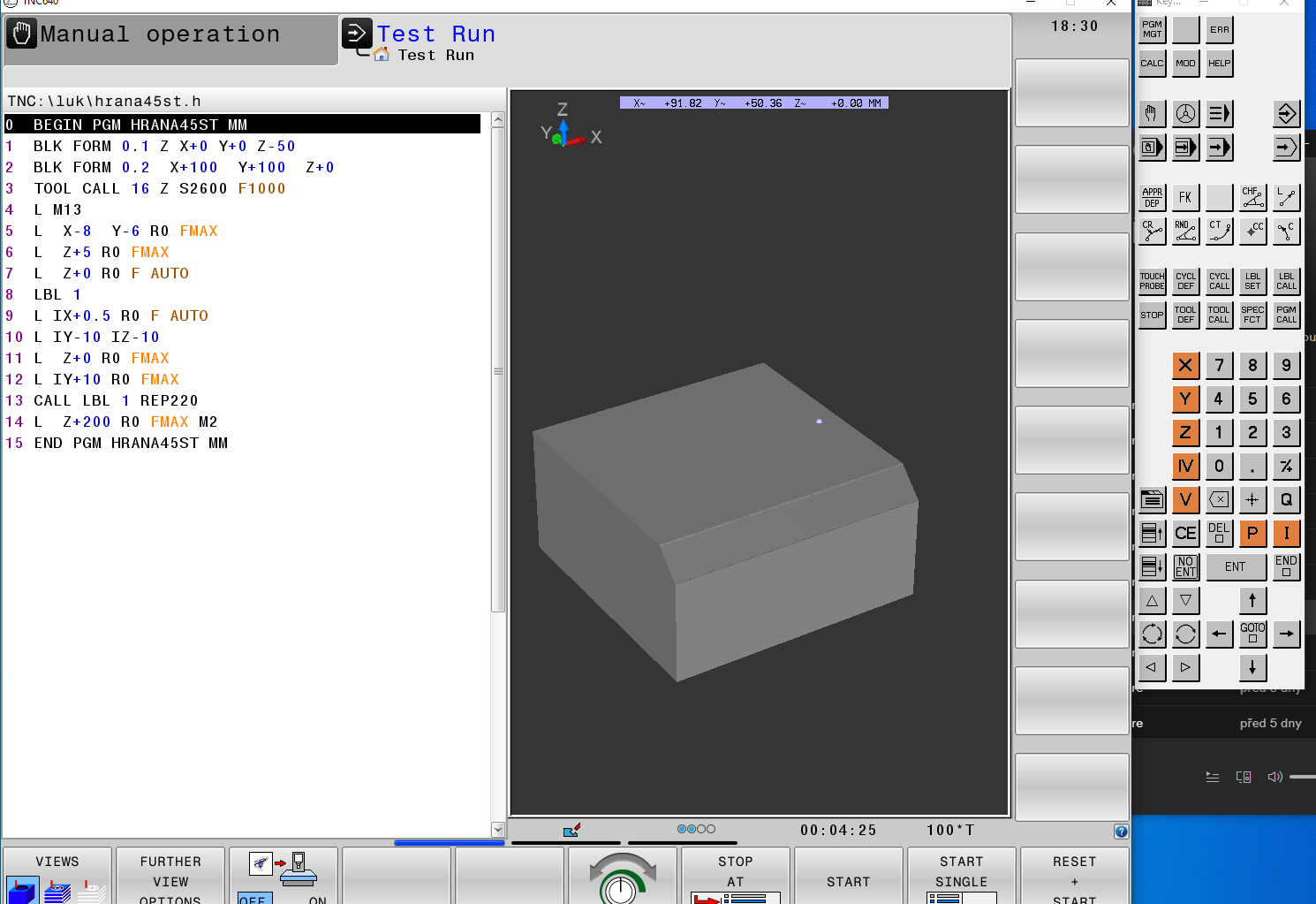Open the VIEWS soft key menu
The height and width of the screenshot is (904, 1316).
57,876
